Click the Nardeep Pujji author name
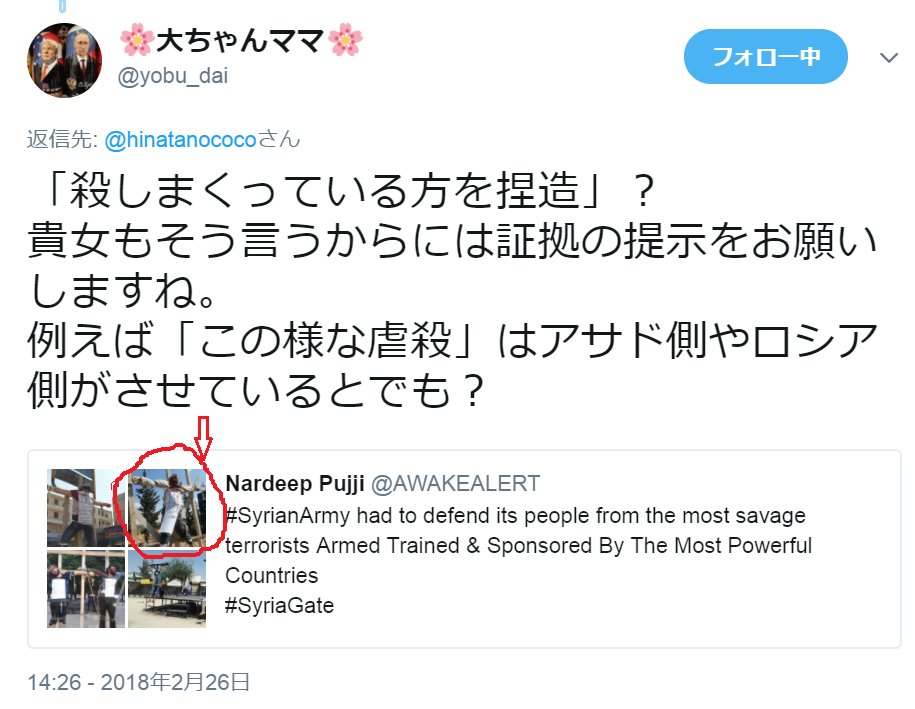 click(295, 483)
